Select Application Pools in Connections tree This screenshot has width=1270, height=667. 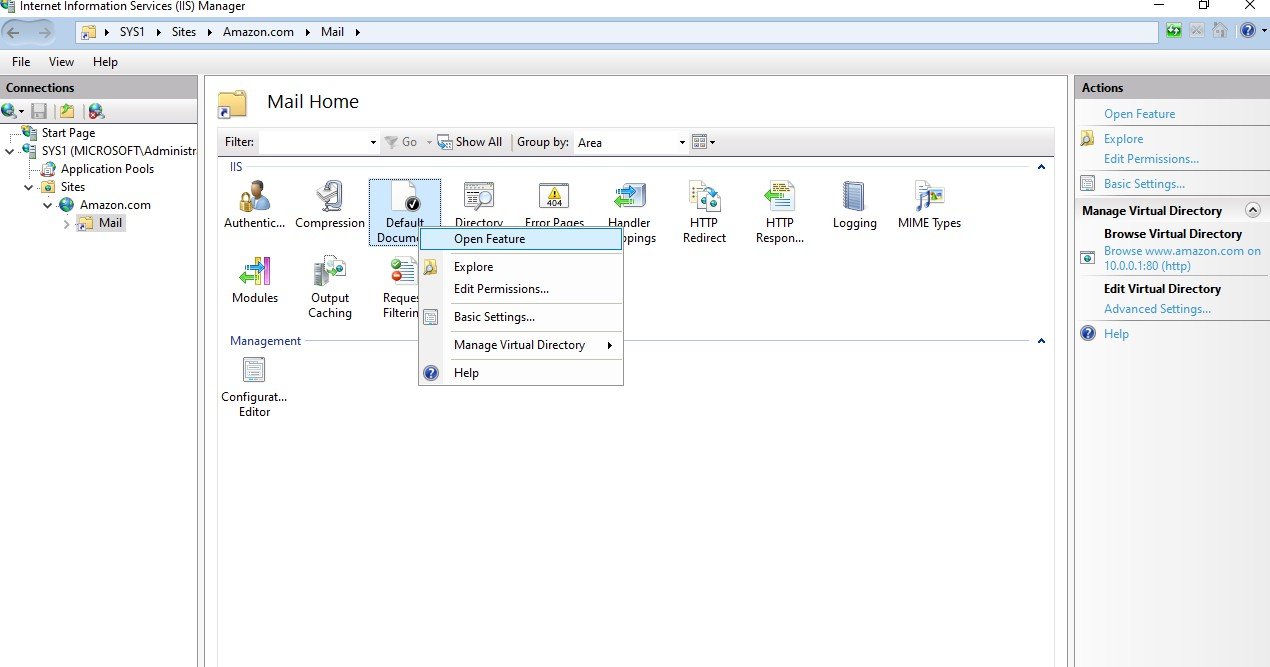107,169
